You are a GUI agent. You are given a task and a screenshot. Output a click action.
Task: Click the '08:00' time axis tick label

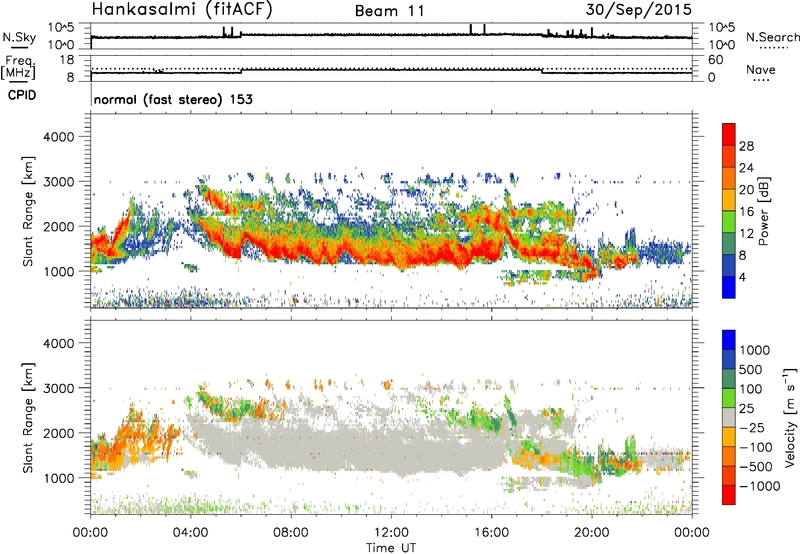point(291,533)
